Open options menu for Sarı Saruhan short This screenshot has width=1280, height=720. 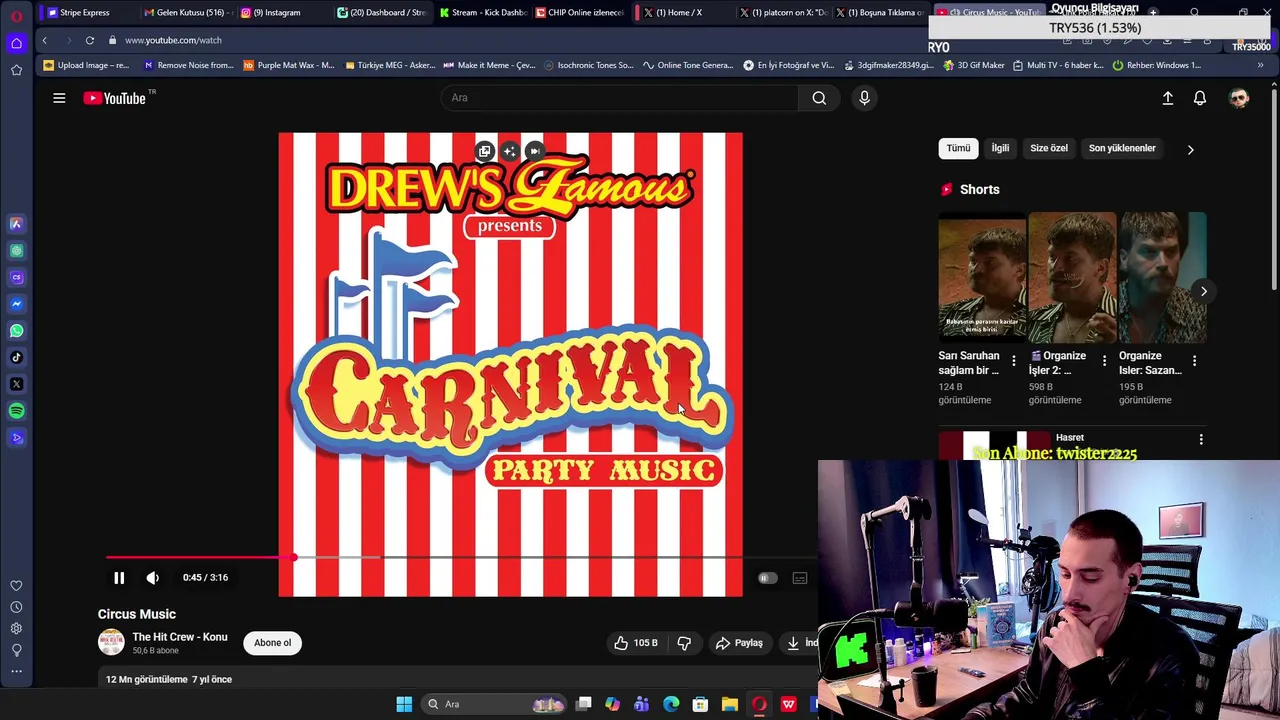click(1014, 361)
